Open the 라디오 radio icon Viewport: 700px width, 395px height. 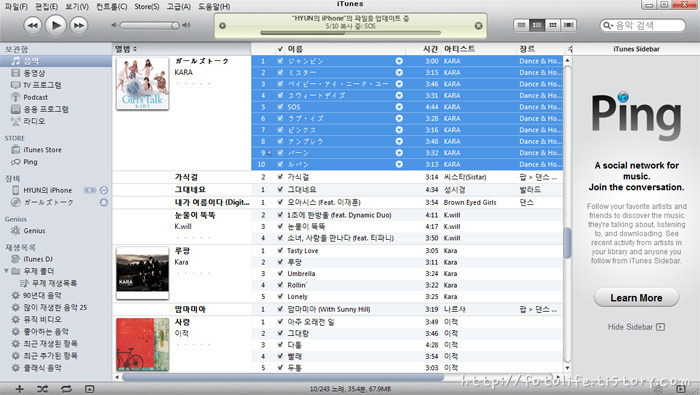(x=16, y=121)
